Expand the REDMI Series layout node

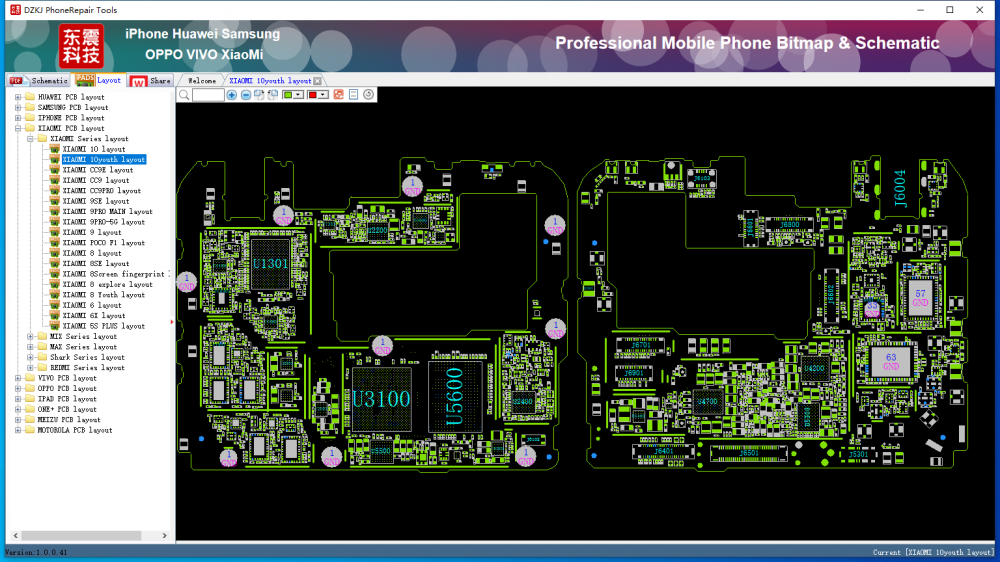(30, 368)
